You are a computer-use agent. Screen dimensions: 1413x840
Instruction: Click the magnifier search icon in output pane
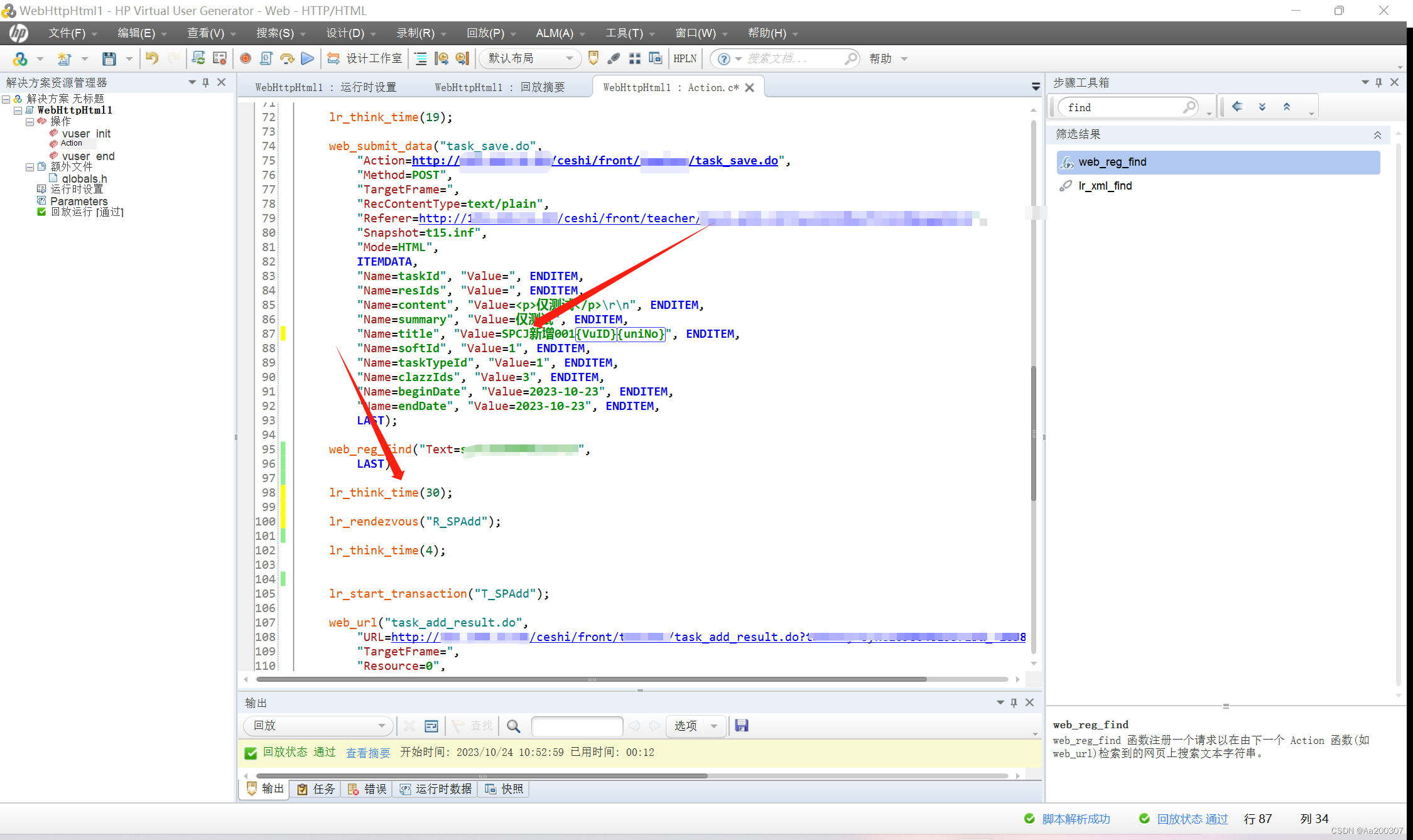tap(513, 726)
